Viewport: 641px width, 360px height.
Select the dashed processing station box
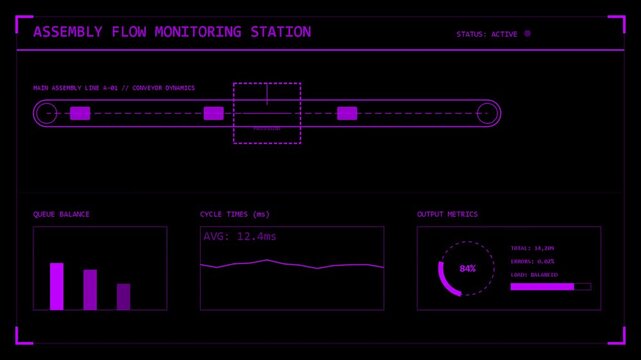click(x=267, y=113)
